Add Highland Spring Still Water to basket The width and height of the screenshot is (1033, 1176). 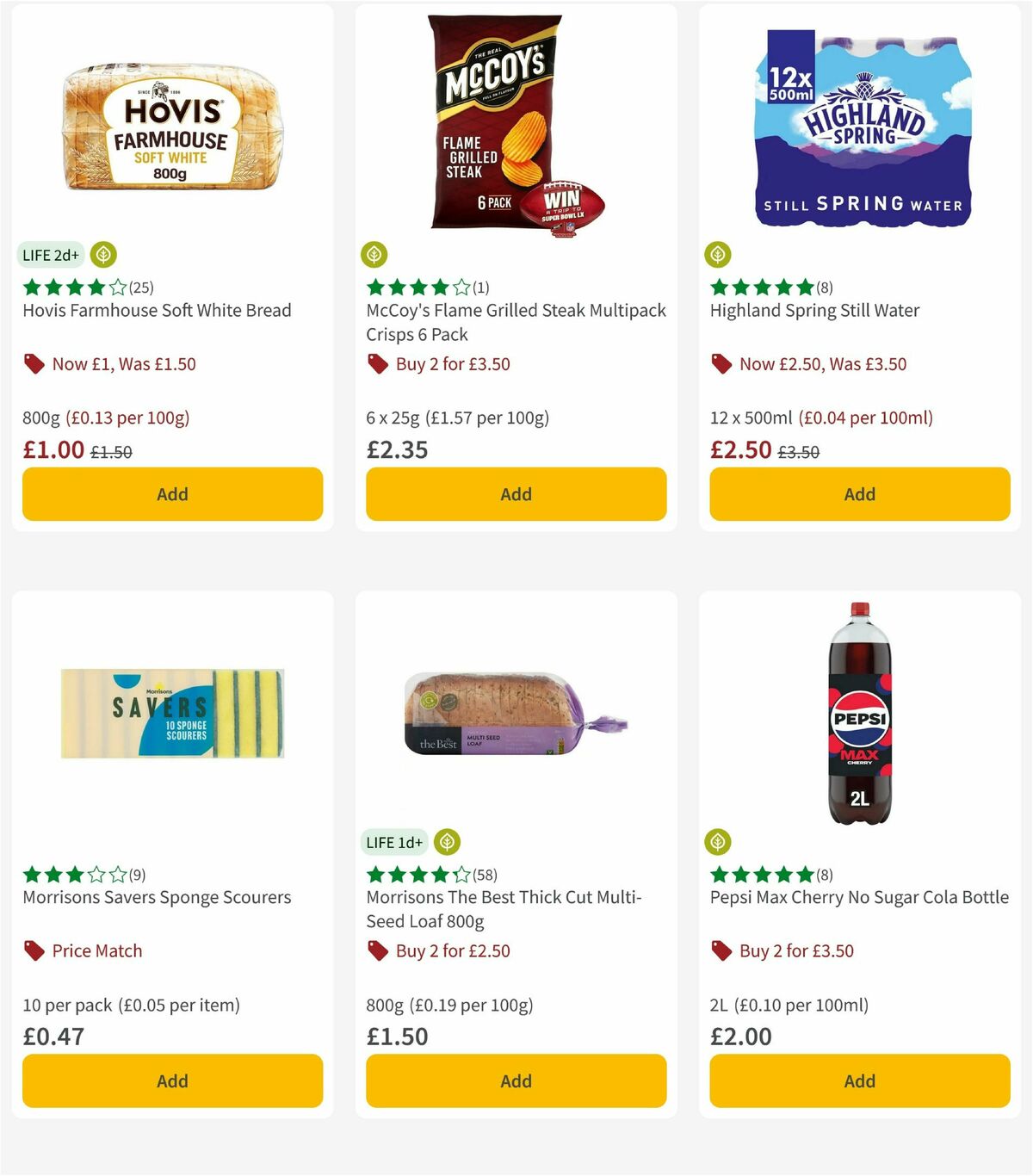859,494
